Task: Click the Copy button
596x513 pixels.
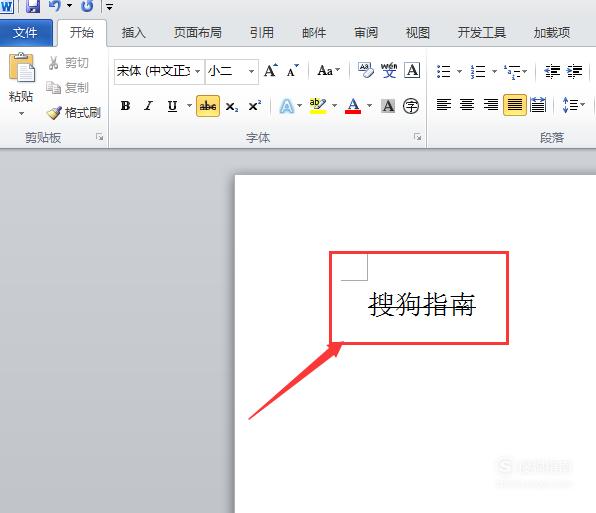Action: [67, 88]
